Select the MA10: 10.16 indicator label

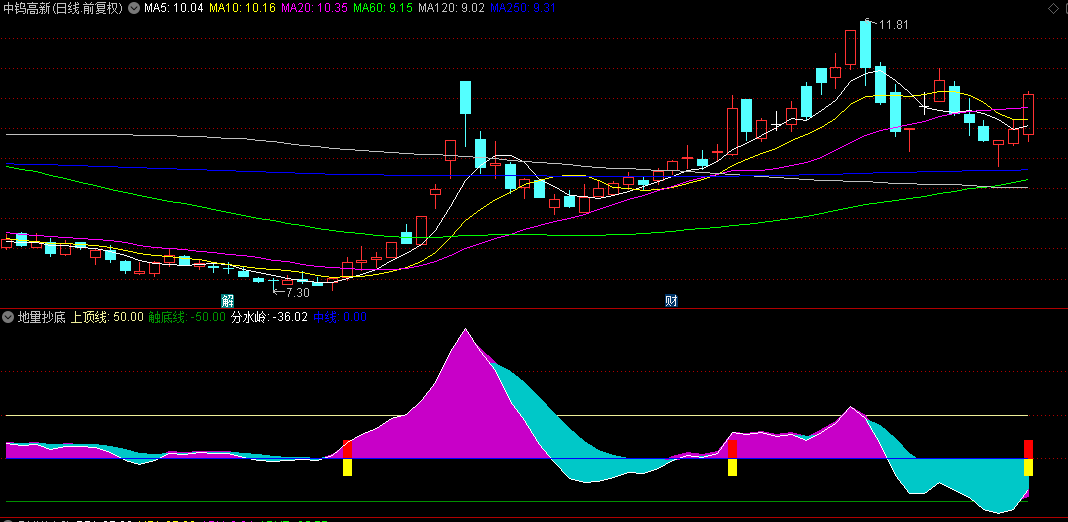pyautogui.click(x=242, y=8)
